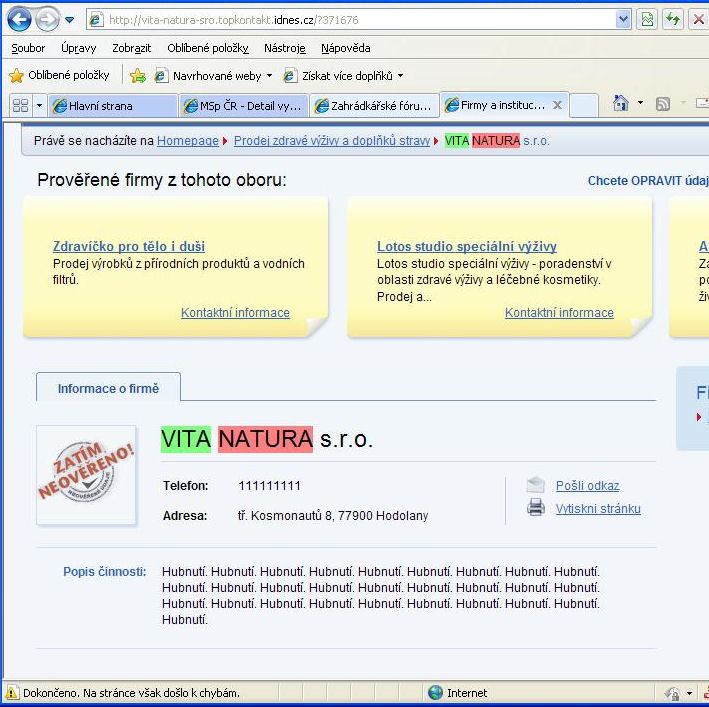Click the Zatím neověřeno stamp image

click(86, 474)
